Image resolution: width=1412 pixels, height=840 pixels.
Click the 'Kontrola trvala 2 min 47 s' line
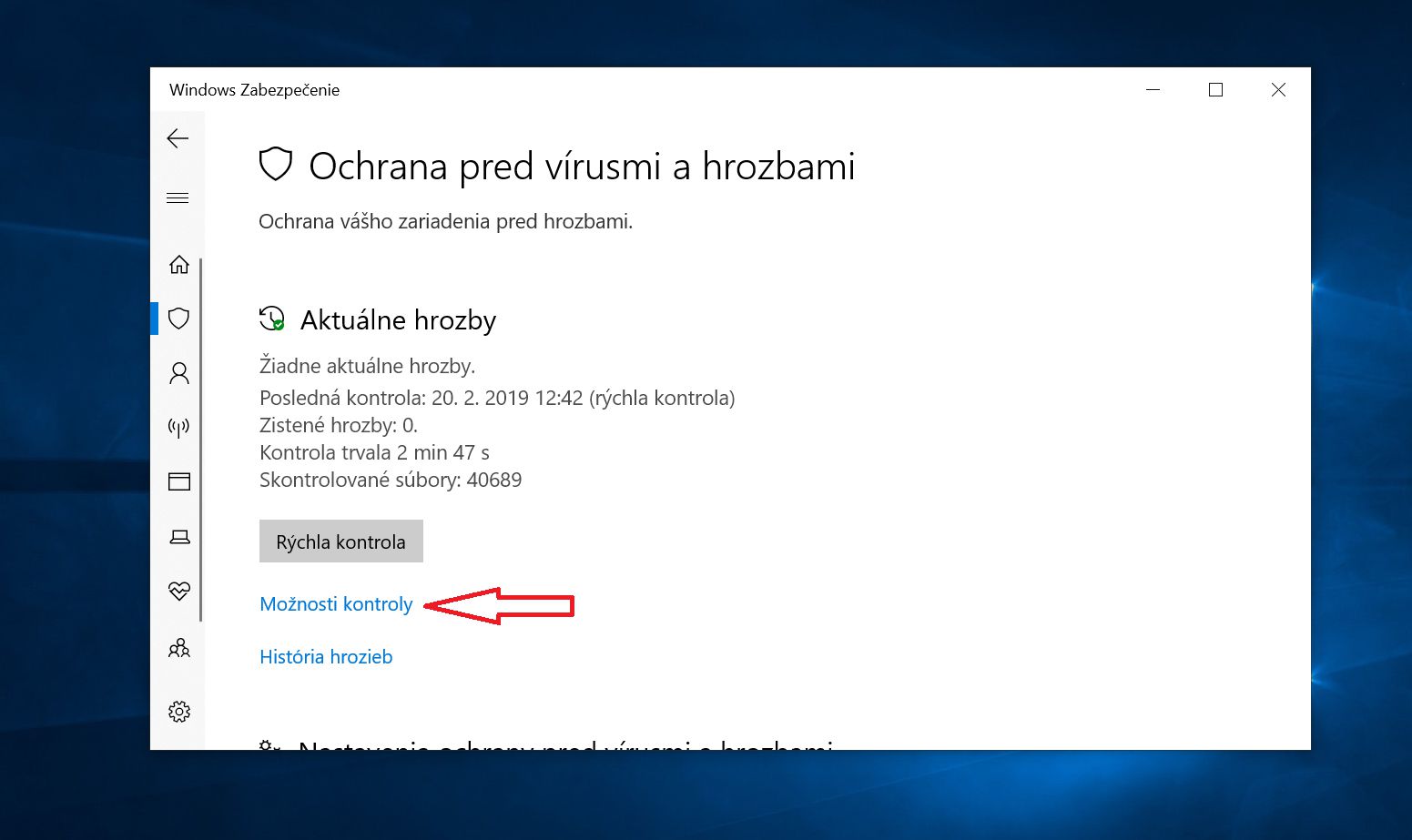click(x=374, y=452)
